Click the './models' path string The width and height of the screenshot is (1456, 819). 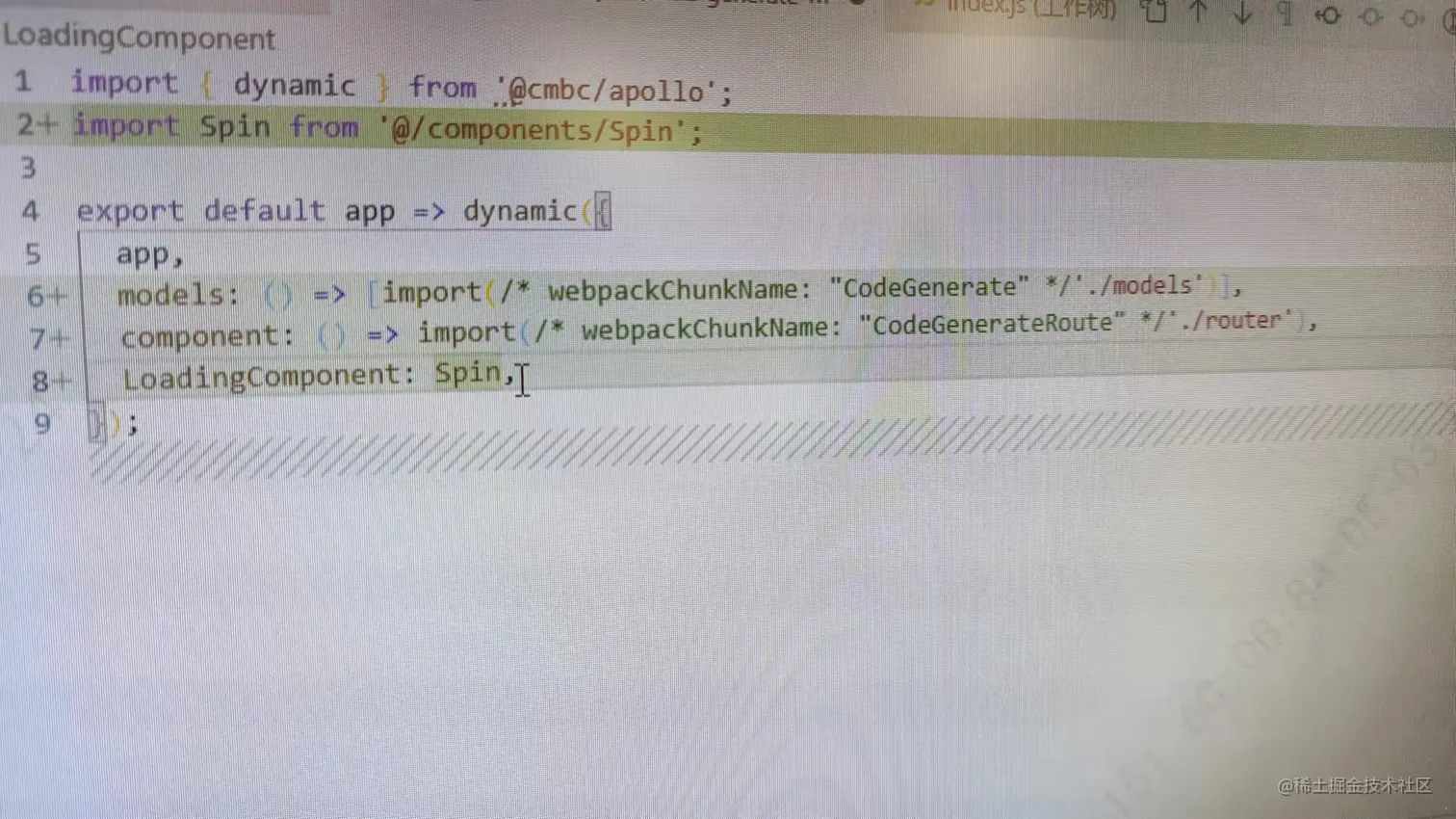(1140, 285)
